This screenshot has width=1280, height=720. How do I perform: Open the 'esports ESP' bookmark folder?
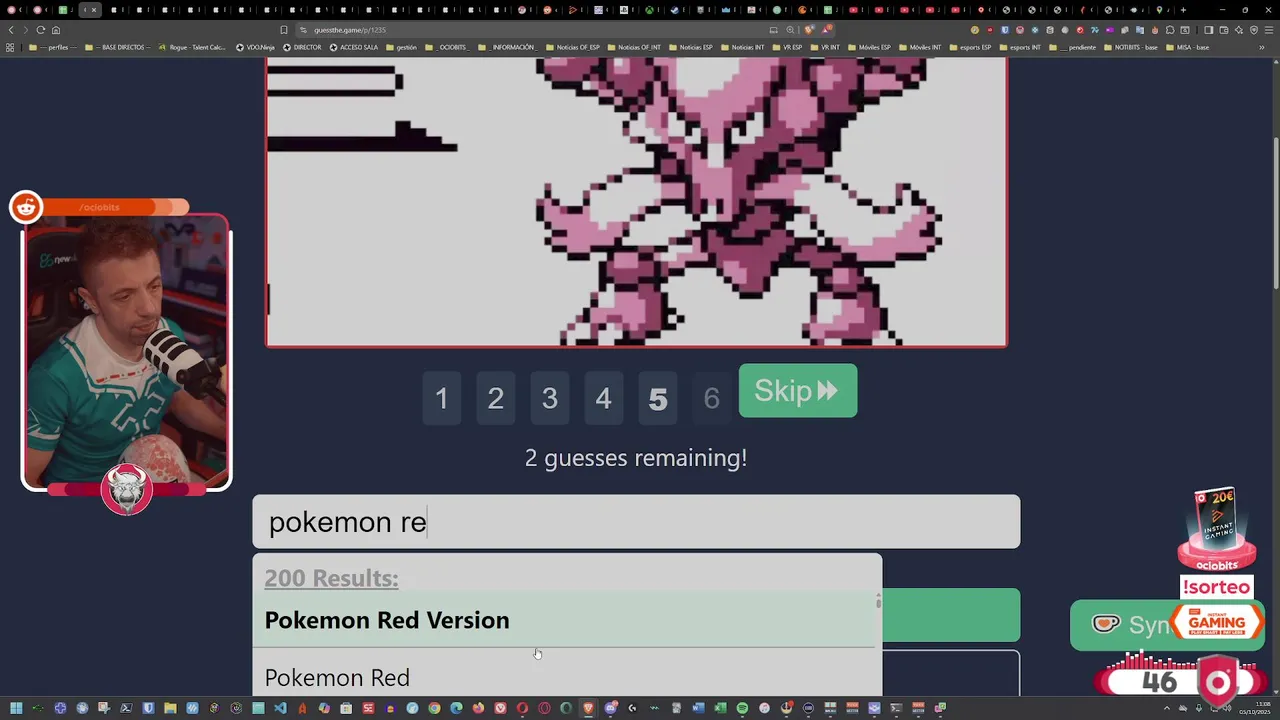969,47
